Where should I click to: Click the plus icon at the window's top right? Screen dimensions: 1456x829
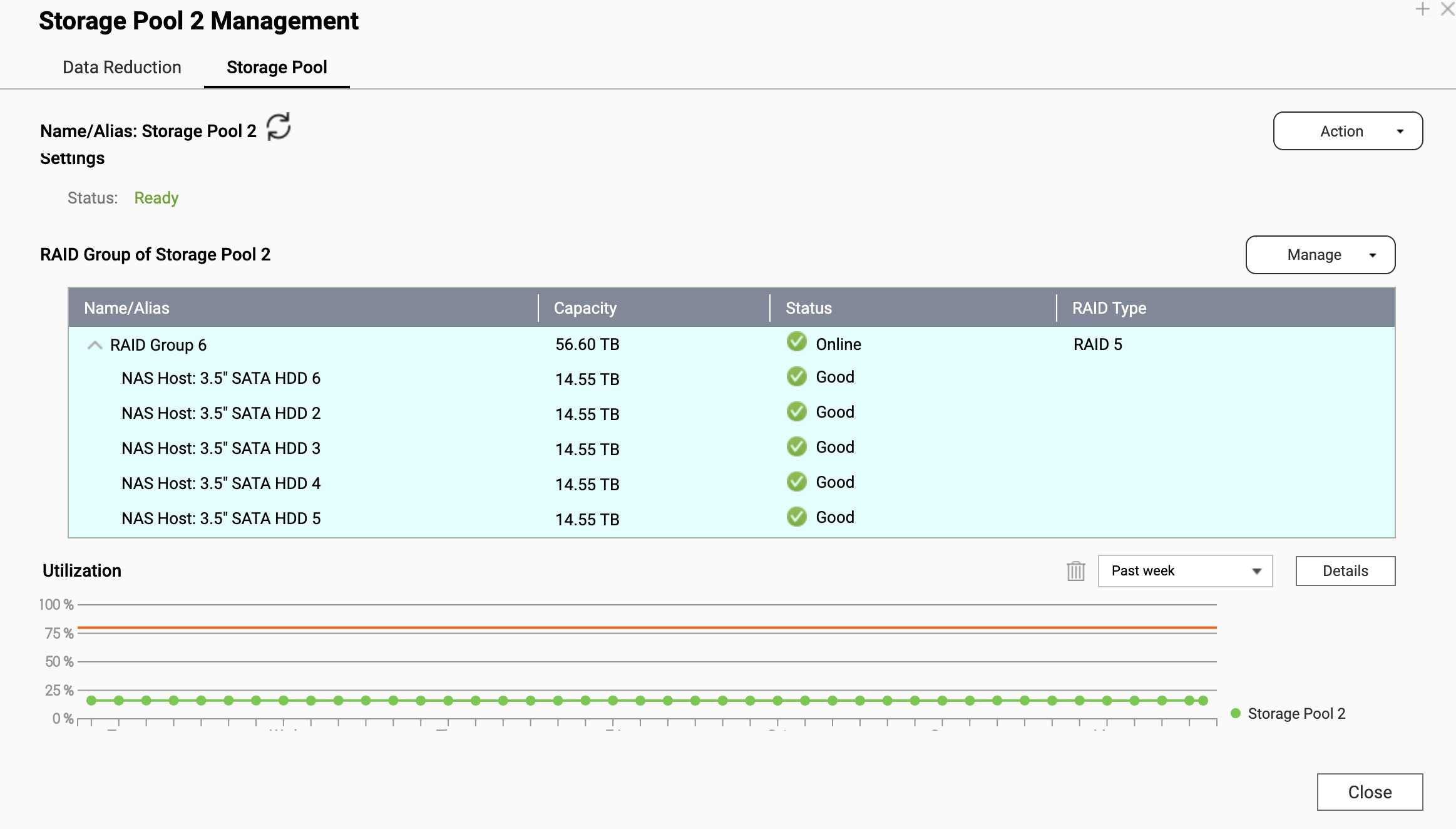(x=1422, y=9)
